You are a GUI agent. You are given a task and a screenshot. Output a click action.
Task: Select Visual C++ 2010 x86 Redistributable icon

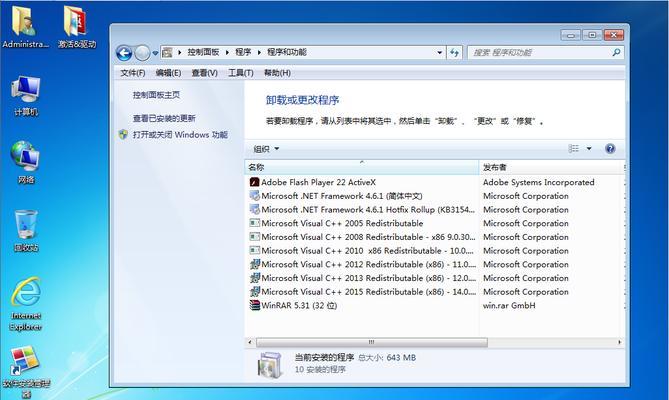254,250
